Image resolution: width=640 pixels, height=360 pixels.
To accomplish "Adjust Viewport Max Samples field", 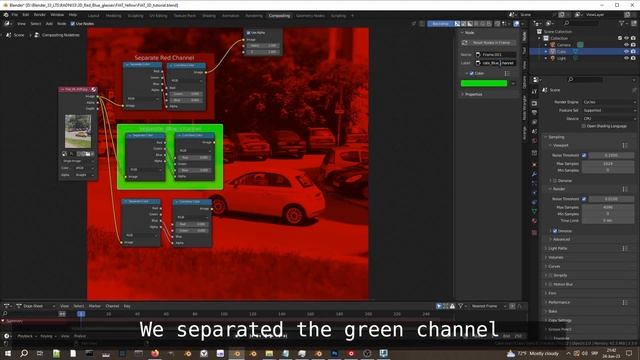I will tap(608, 164).
